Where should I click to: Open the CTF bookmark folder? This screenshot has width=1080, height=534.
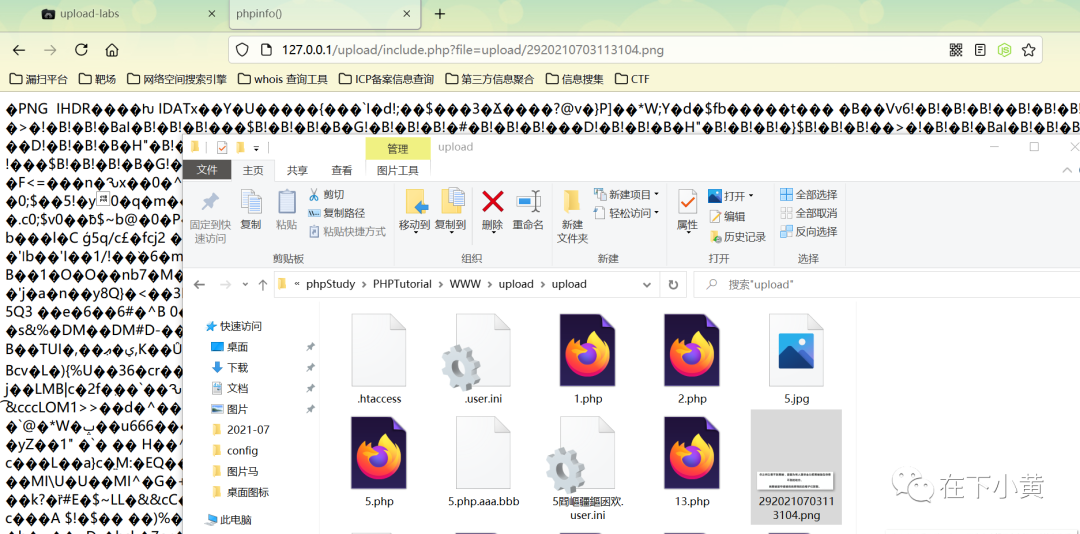point(632,79)
